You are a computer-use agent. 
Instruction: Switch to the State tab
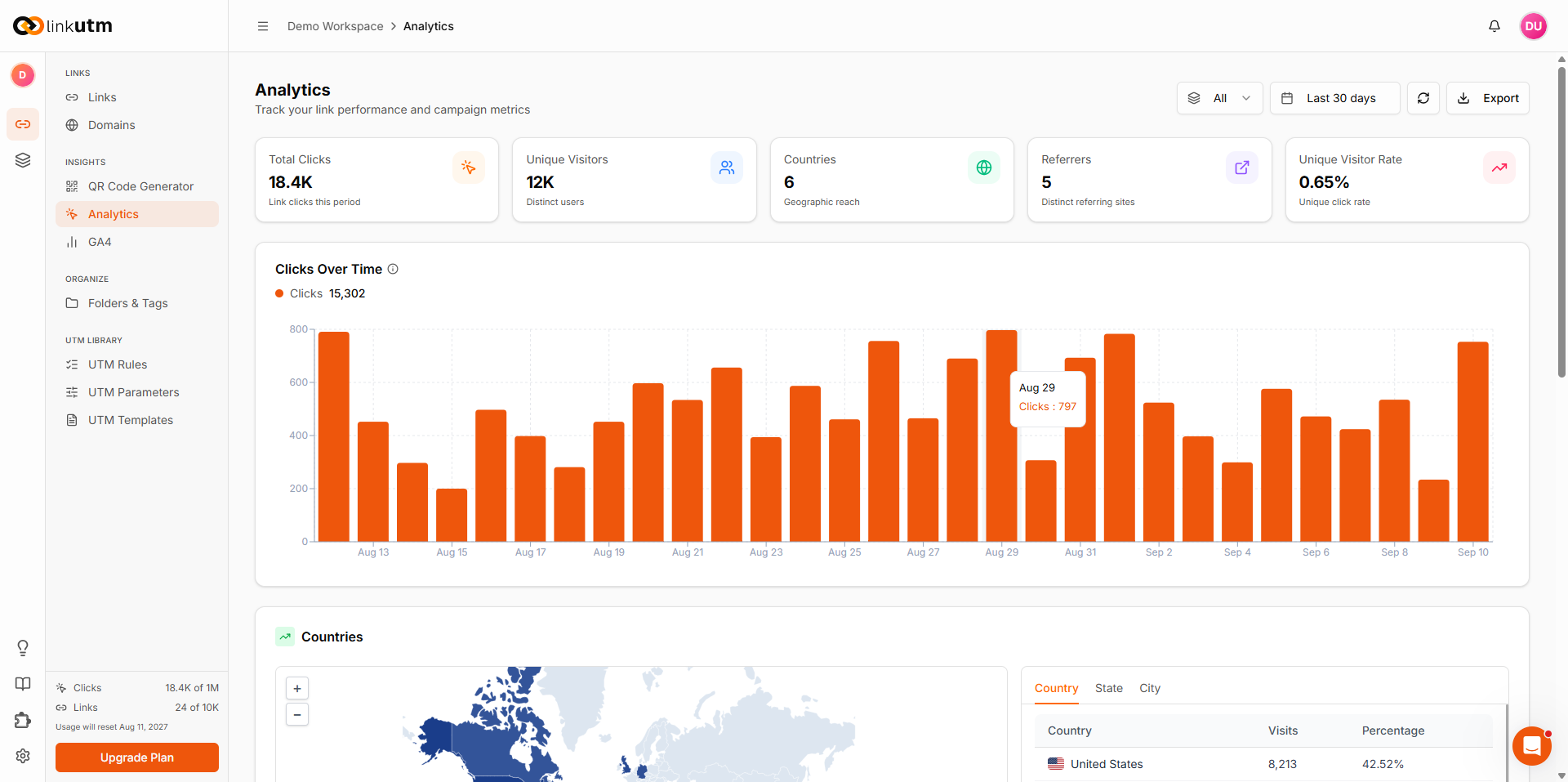click(1109, 688)
